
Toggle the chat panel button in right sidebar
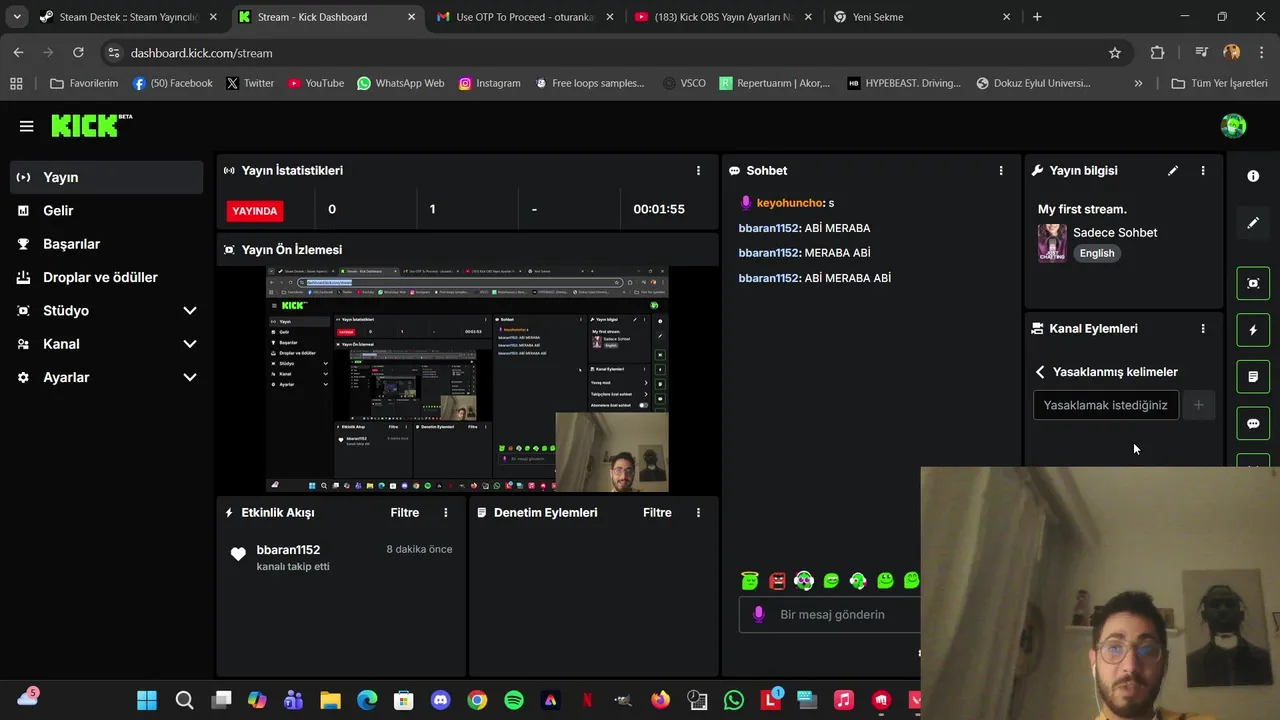[1253, 424]
